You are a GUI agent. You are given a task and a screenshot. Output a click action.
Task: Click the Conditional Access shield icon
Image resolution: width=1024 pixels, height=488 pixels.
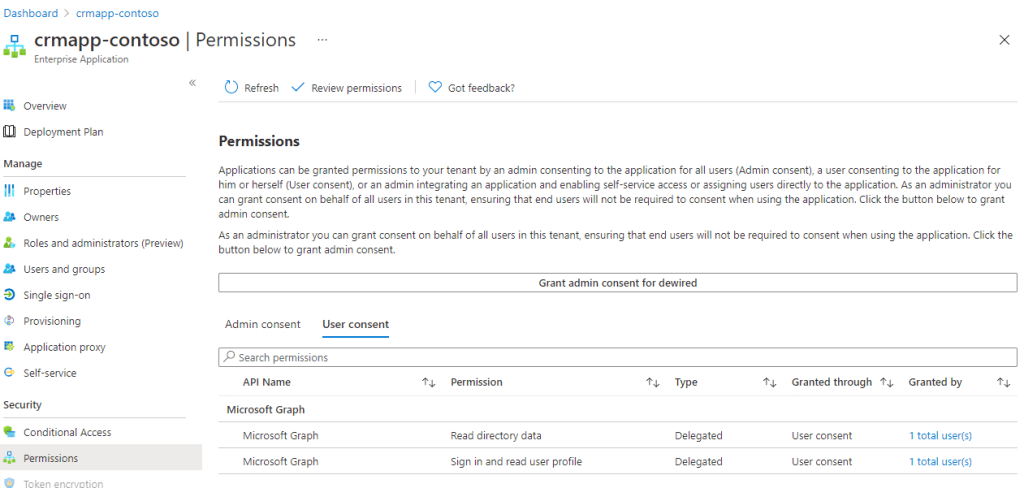(10, 432)
